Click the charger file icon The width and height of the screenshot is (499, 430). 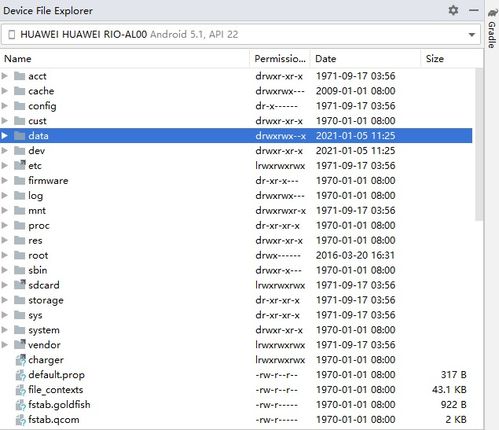(x=20, y=360)
